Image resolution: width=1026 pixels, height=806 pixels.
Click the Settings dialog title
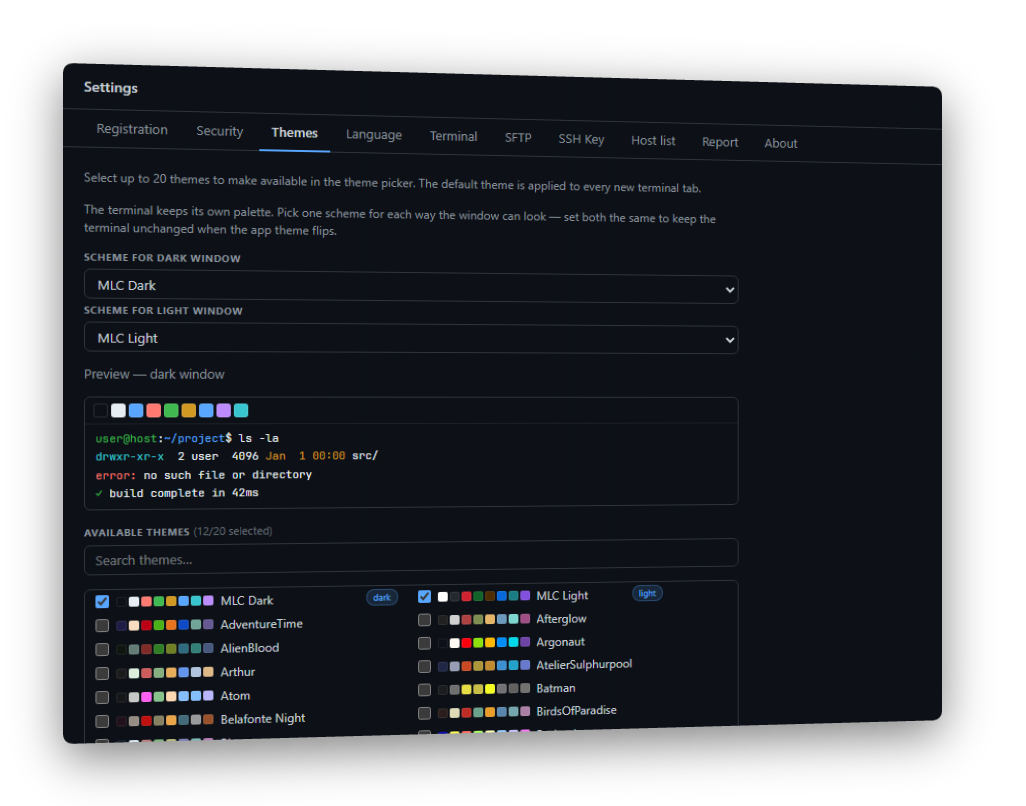point(111,88)
